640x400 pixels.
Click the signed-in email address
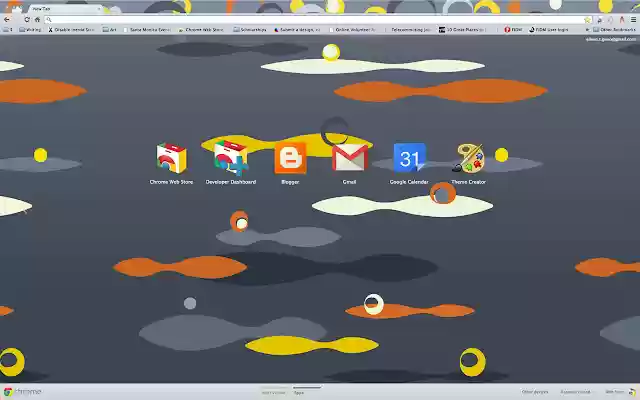pos(611,39)
